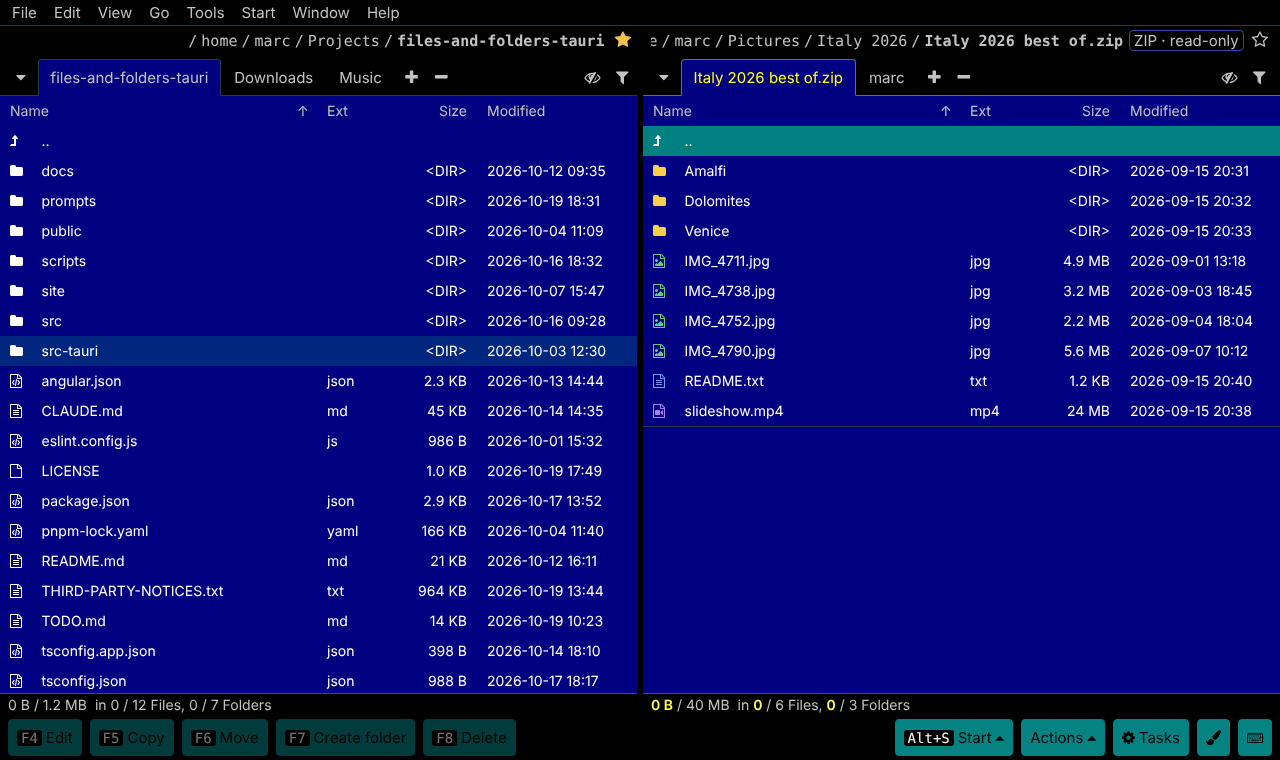The image size is (1280, 760).
Task: Add a new tab in right panel
Action: pyautogui.click(x=934, y=77)
